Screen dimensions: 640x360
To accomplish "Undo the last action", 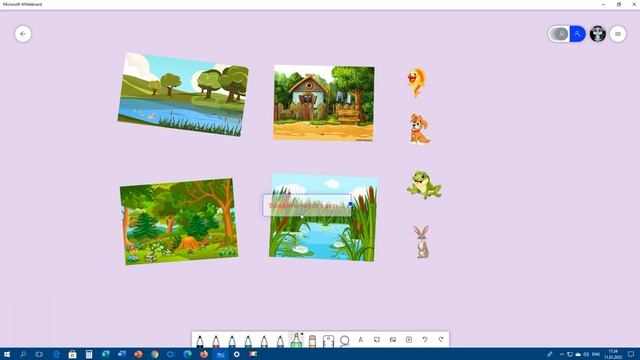I will click(x=425, y=340).
